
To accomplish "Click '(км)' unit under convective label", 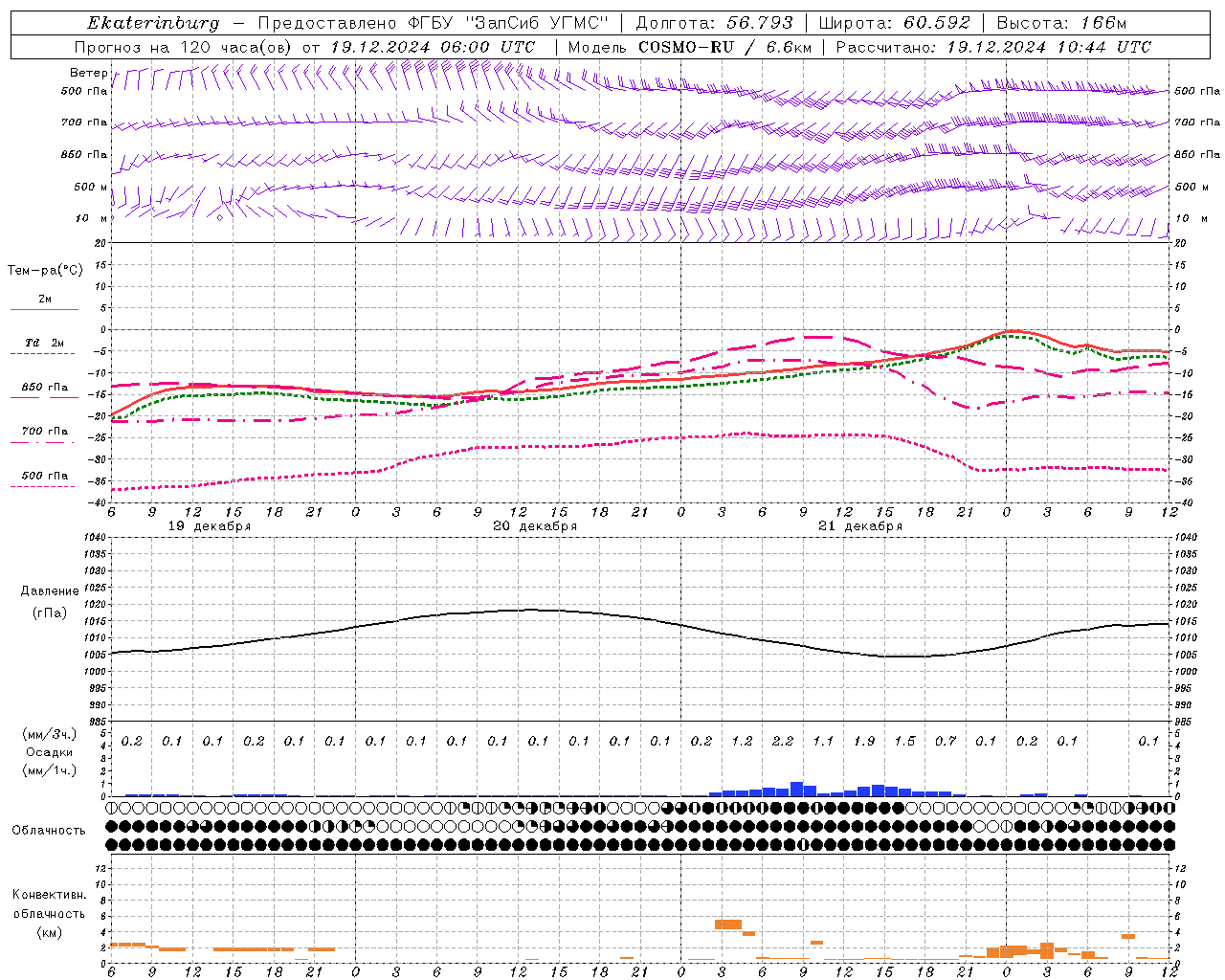I will click(x=49, y=932).
